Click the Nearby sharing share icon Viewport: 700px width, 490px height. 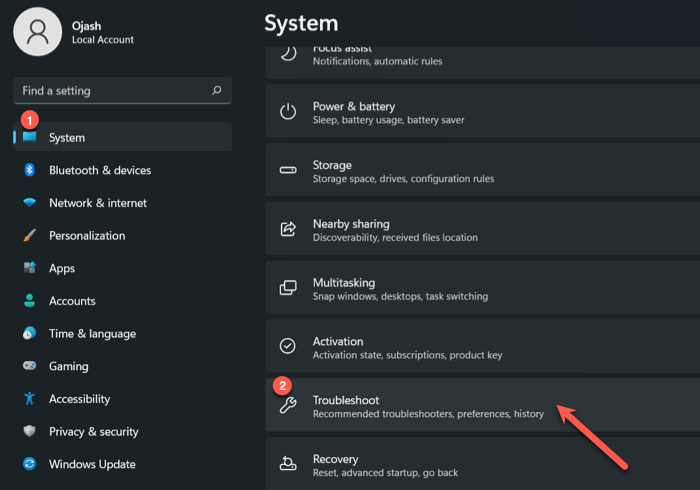(x=288, y=229)
